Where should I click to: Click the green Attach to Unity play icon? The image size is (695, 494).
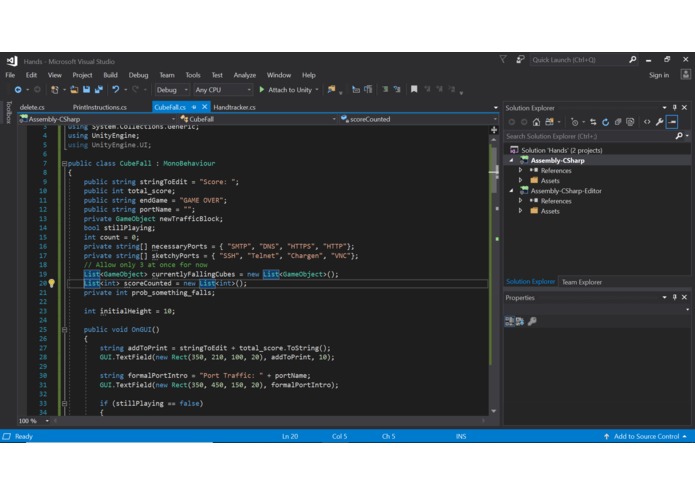262,90
